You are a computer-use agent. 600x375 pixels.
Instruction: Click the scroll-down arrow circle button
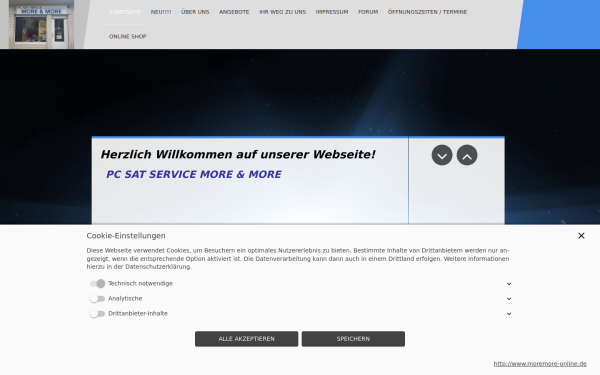tap(442, 155)
